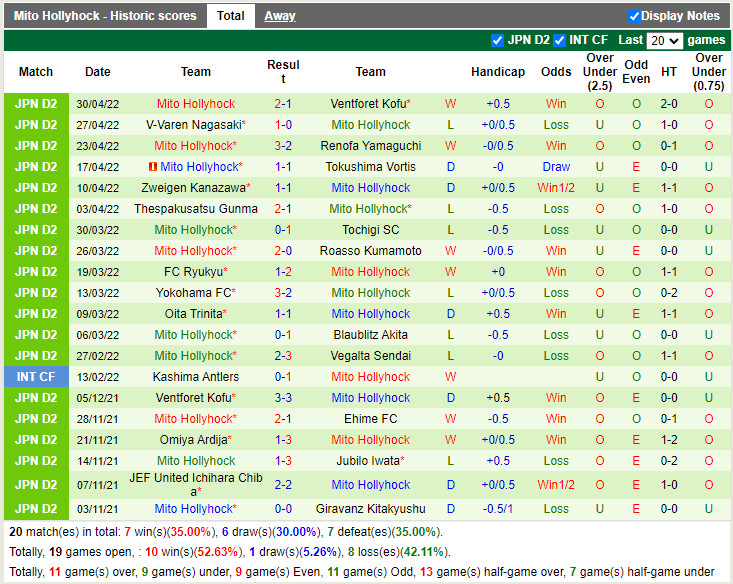Switch to the Total tab

coord(230,16)
